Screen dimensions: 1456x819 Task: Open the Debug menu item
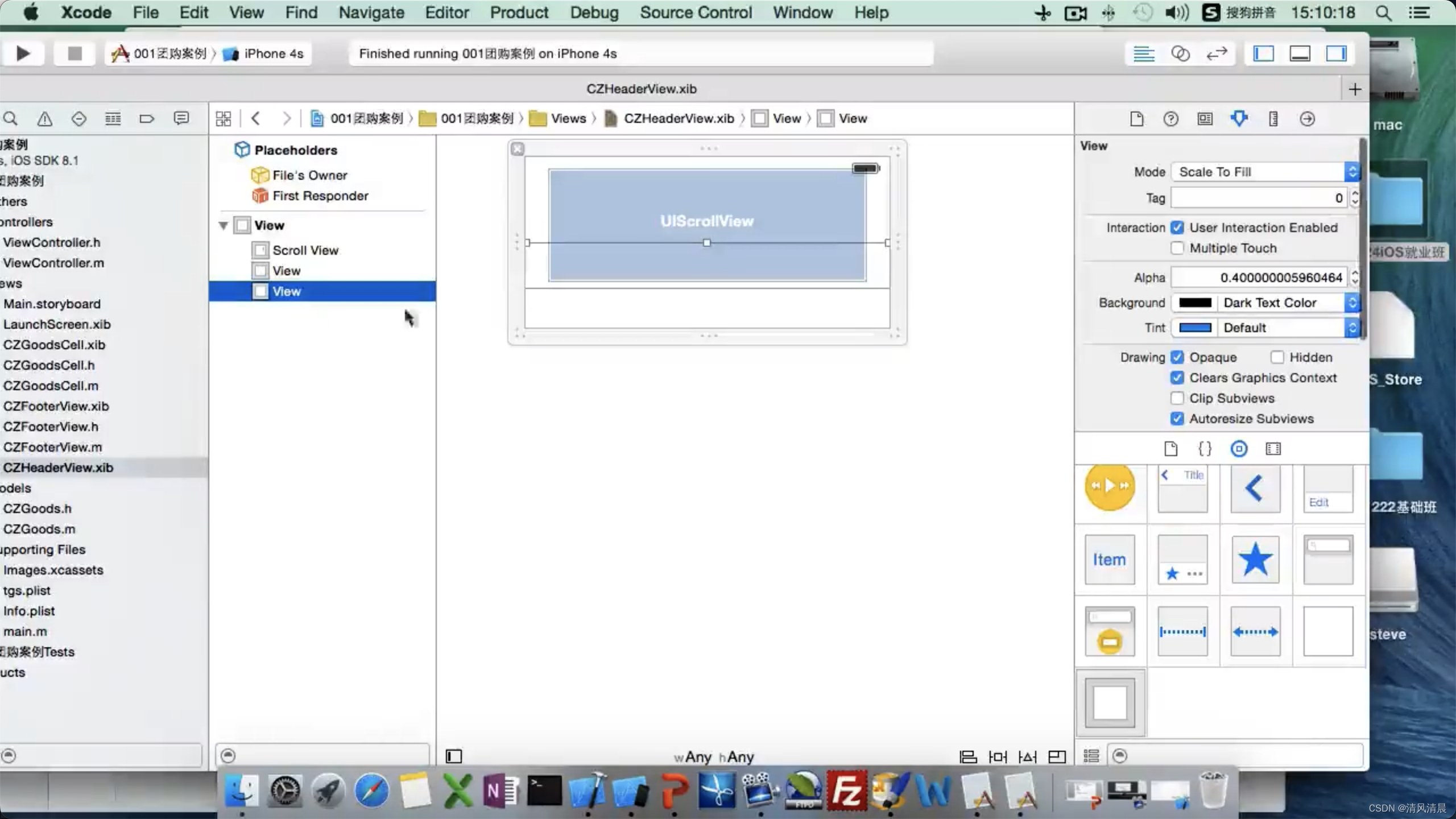click(594, 12)
